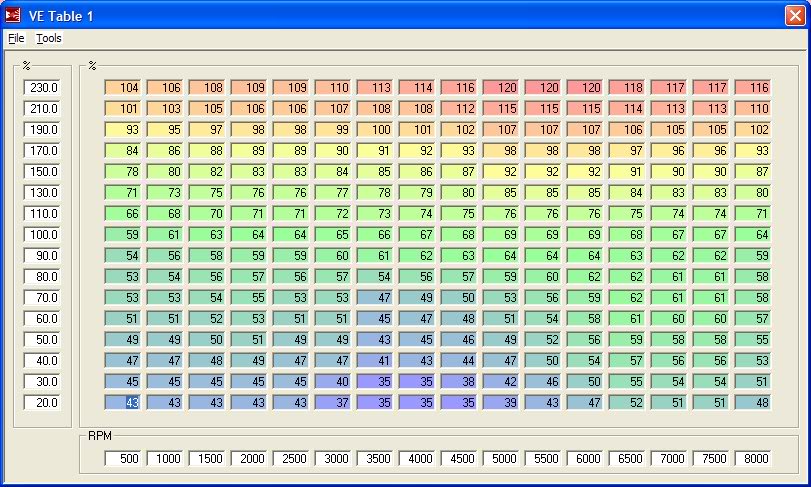Select VE cell at 150.0 load, 5000 RPM
Image resolution: width=811 pixels, height=487 pixels.
coord(502,171)
